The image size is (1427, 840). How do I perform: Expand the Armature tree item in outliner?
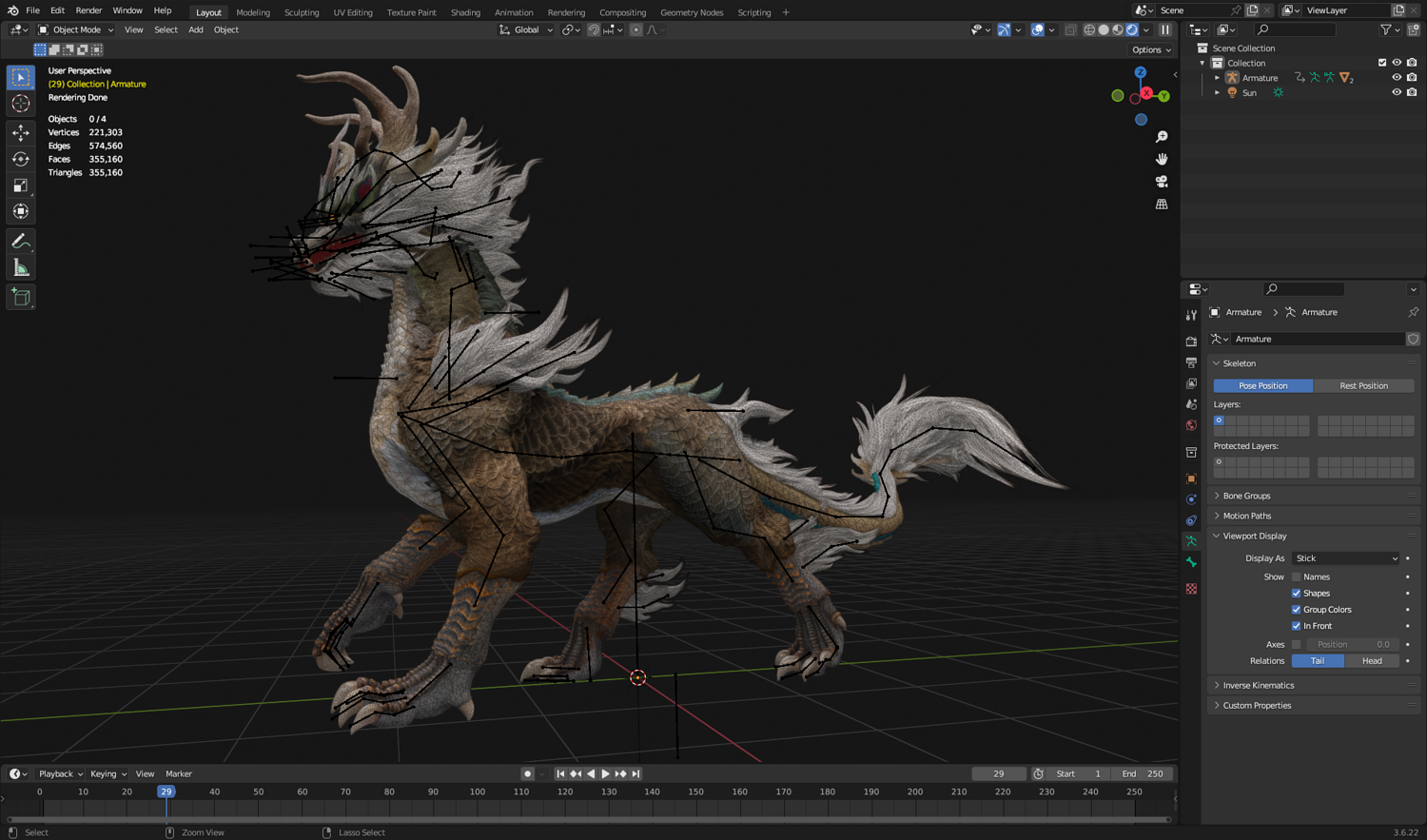pyautogui.click(x=1217, y=78)
